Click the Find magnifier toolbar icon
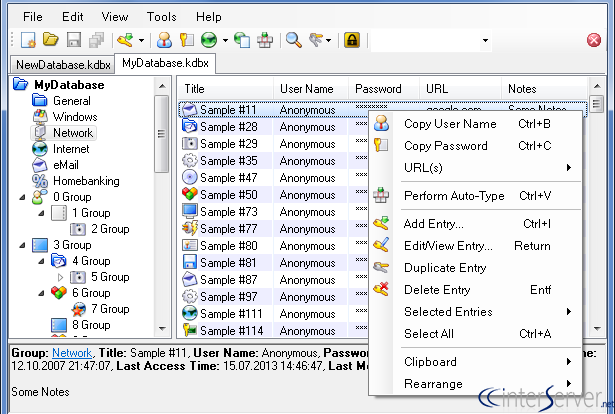This screenshot has width=615, height=414. (x=293, y=40)
